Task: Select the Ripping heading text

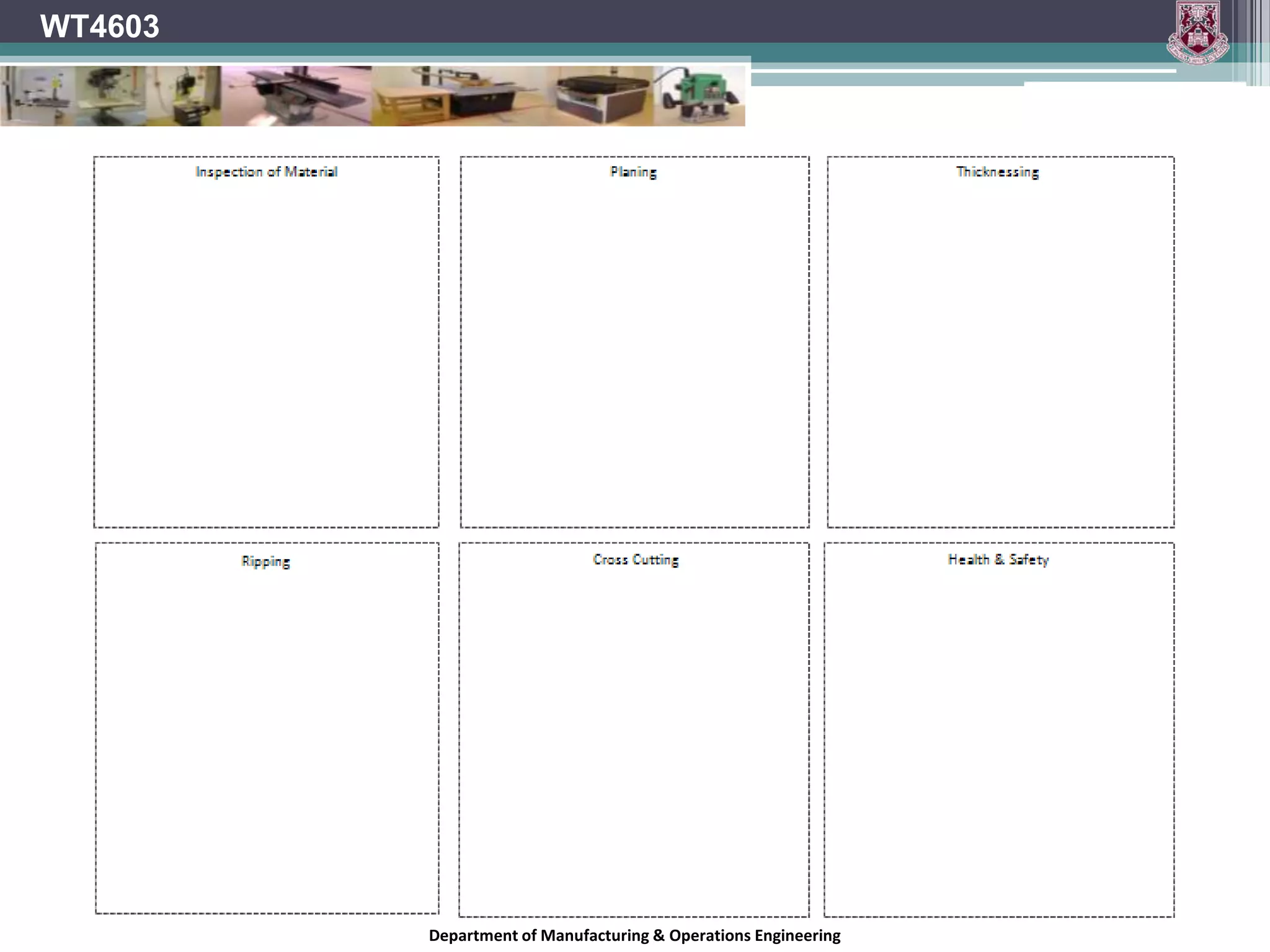Action: tap(265, 561)
